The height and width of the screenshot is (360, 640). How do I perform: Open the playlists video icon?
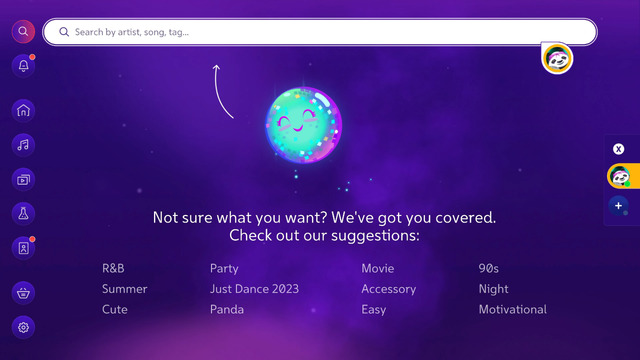point(23,179)
